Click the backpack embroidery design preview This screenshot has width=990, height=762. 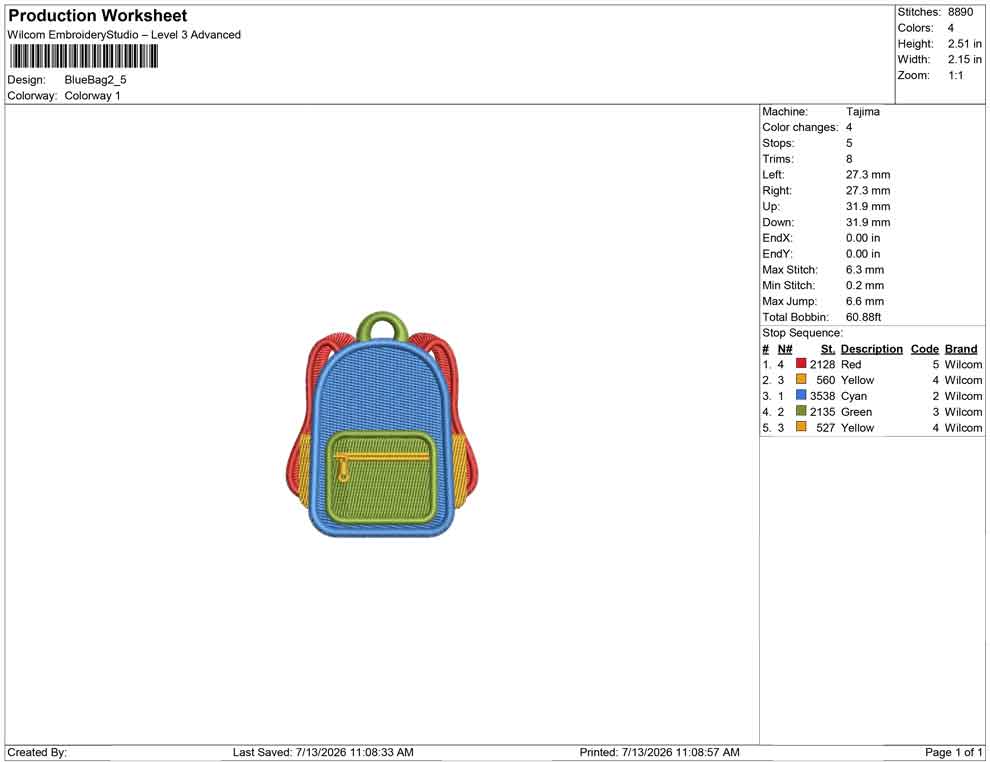[382, 425]
